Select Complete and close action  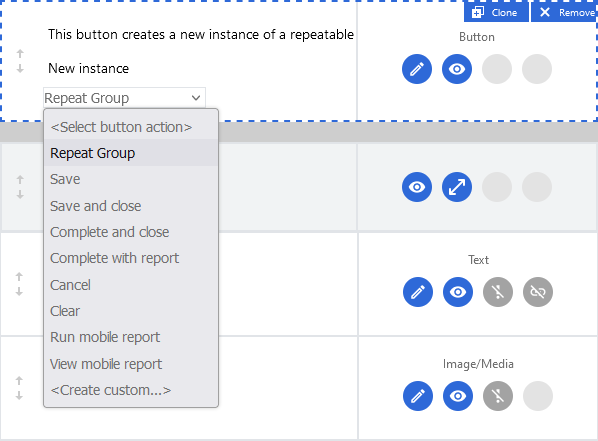[x=131, y=232]
